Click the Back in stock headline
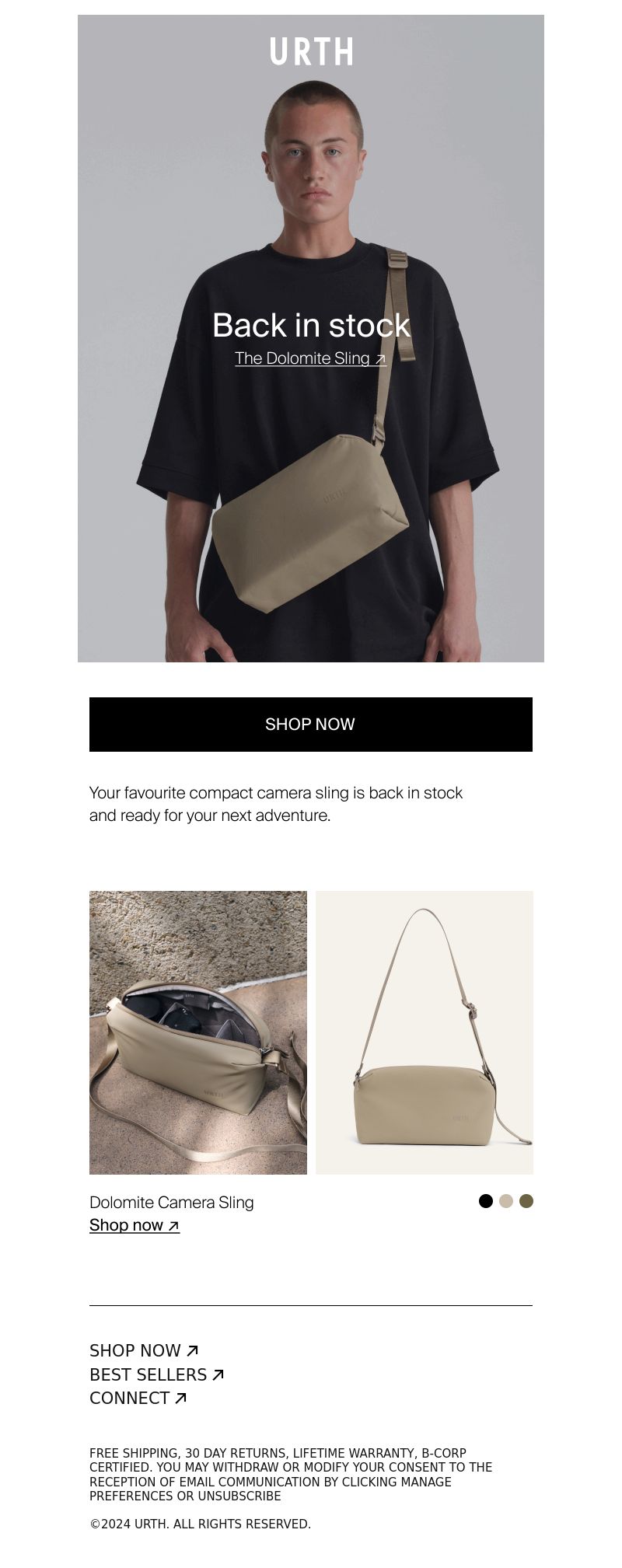 point(311,325)
